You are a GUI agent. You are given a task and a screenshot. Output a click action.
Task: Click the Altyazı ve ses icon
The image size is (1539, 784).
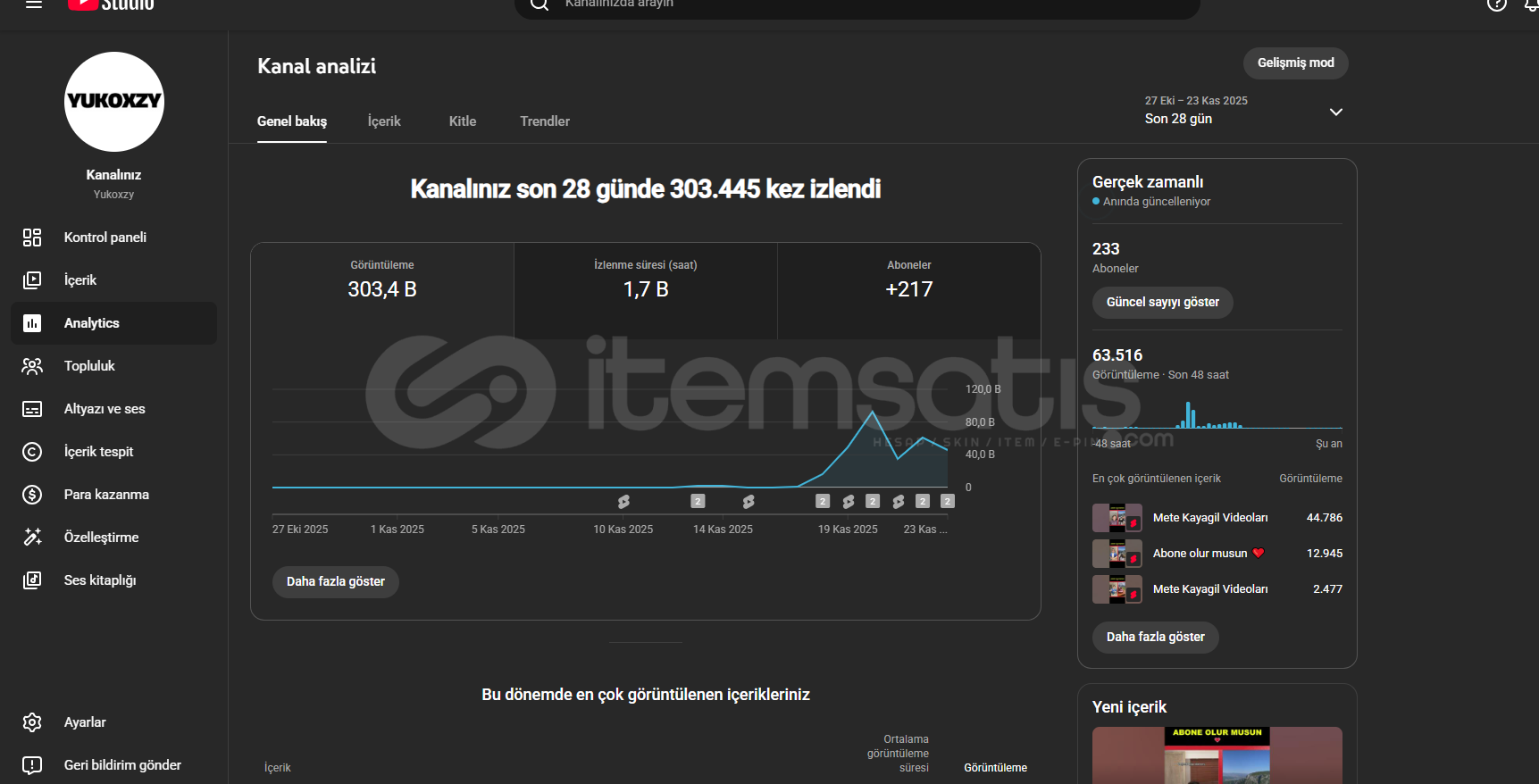pyautogui.click(x=32, y=409)
